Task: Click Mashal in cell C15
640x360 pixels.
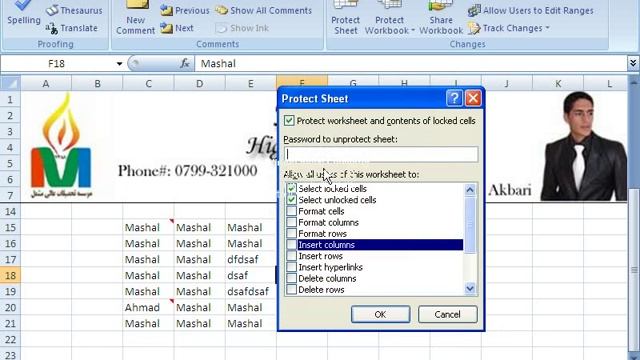Action: (x=148, y=227)
